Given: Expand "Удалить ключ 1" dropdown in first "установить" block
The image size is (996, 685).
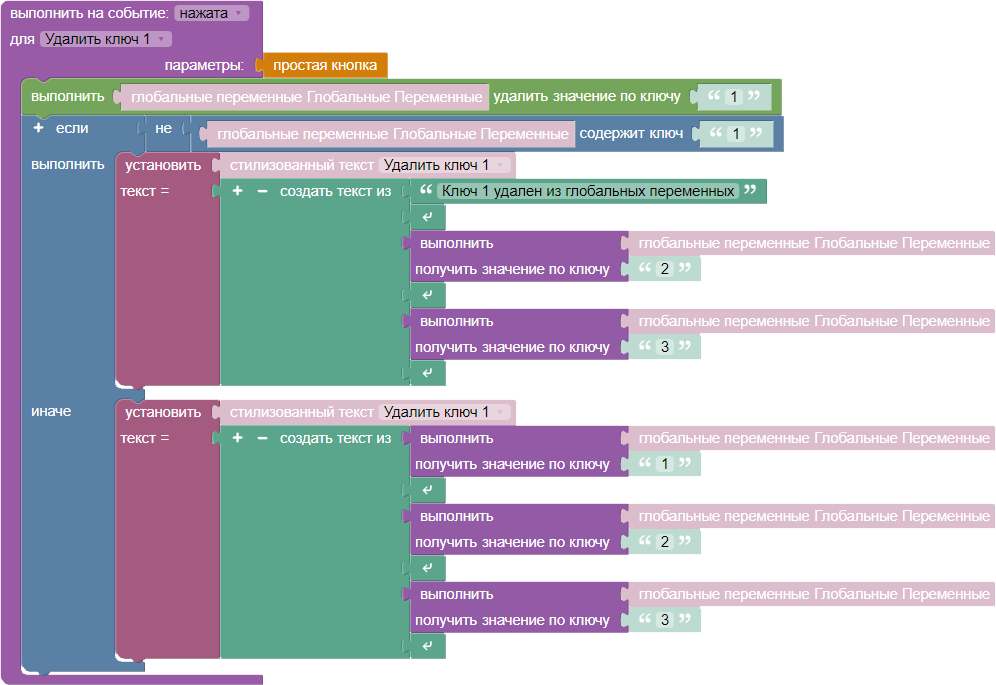Looking at the screenshot, I should coord(445,165).
